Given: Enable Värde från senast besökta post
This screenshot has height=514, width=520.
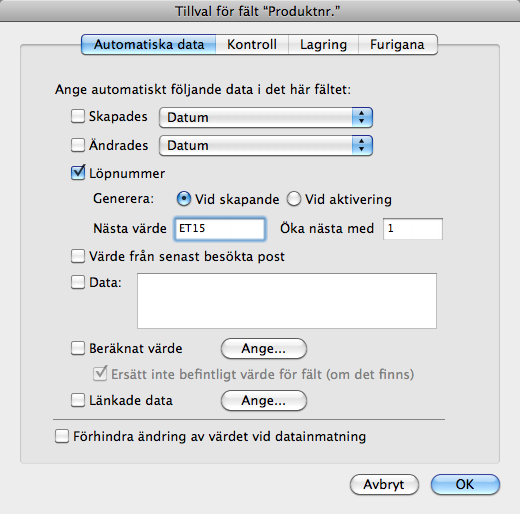Looking at the screenshot, I should [78, 256].
